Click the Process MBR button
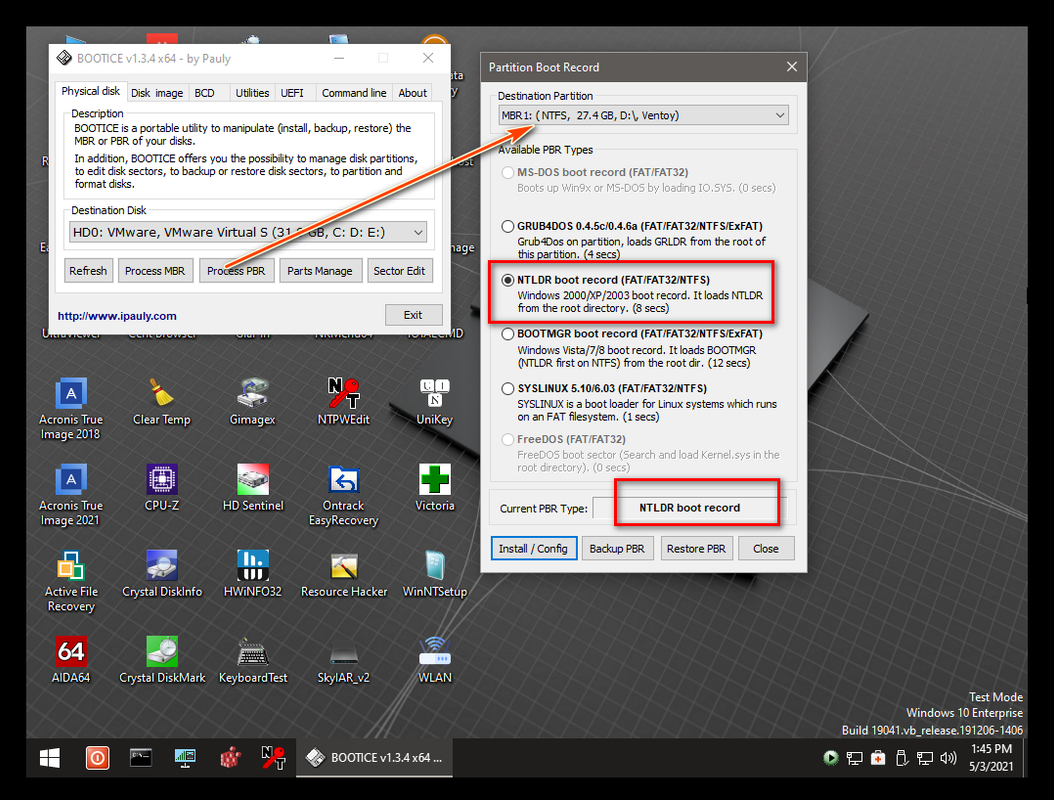This screenshot has height=800, width=1054. point(155,271)
